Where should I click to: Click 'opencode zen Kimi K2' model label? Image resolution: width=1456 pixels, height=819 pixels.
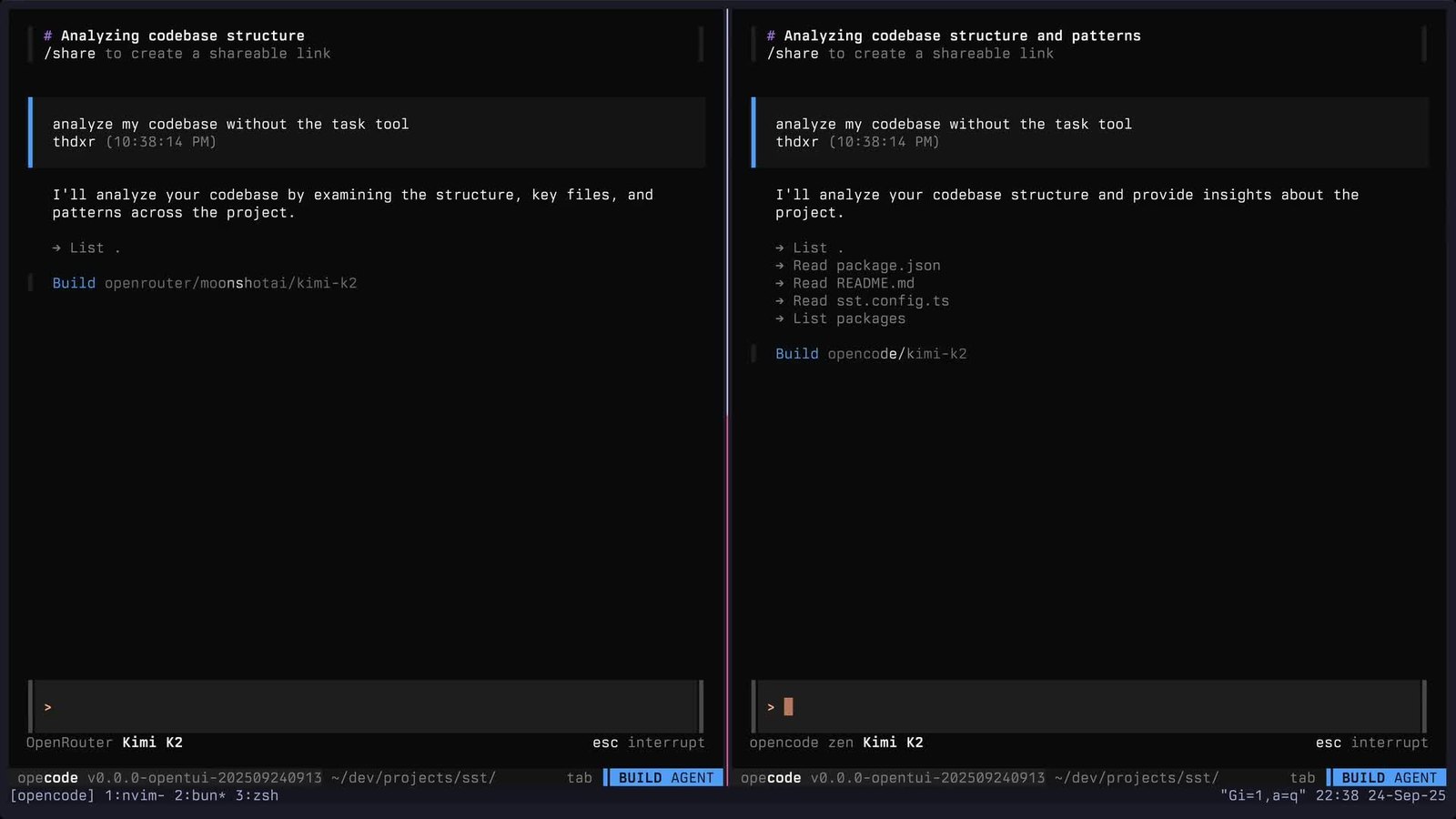click(836, 743)
